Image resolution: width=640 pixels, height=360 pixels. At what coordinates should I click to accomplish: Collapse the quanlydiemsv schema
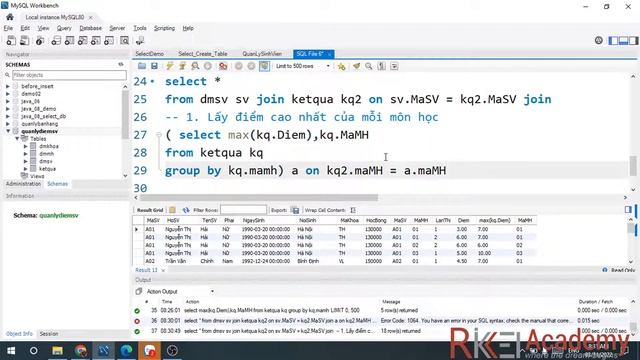(x=8, y=131)
